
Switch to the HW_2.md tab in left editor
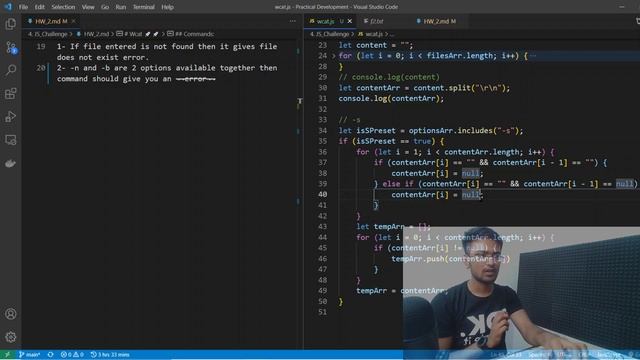[x=51, y=21]
